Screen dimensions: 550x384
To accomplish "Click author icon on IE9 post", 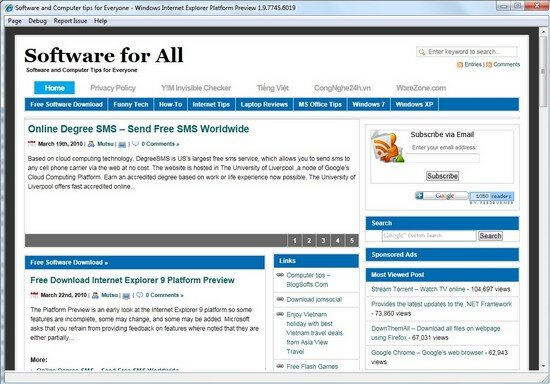I will (95, 295).
